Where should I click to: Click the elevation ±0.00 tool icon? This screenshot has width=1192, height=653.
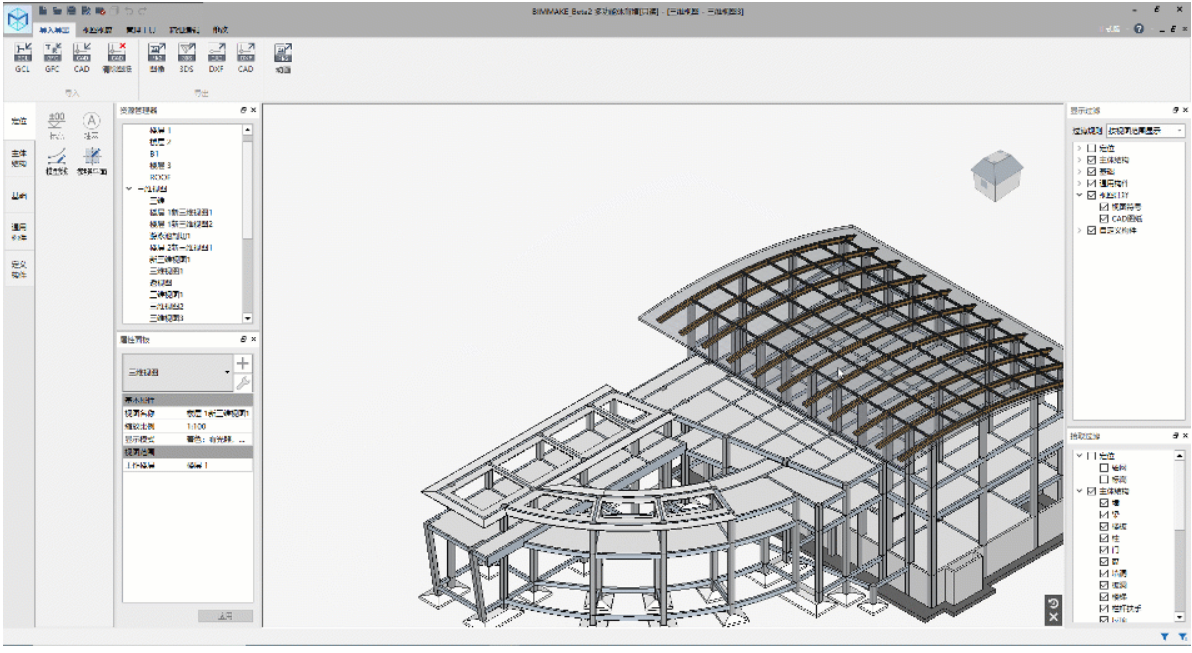[57, 123]
